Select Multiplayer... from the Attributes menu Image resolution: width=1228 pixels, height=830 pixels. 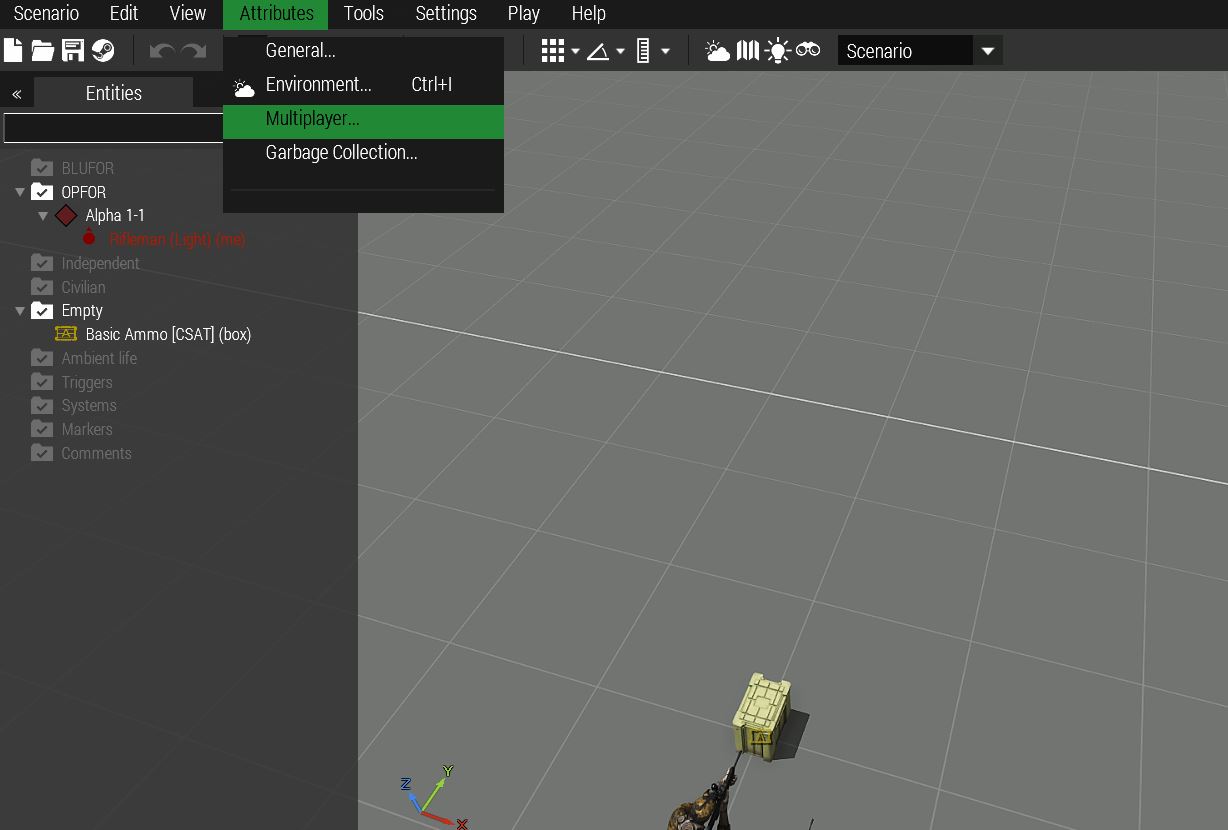click(x=312, y=119)
